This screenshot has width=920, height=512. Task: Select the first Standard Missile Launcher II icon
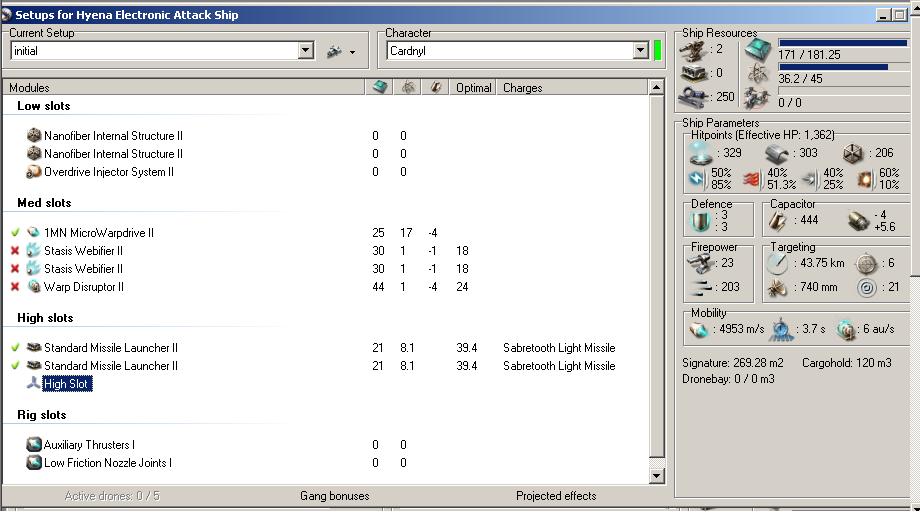click(x=34, y=348)
